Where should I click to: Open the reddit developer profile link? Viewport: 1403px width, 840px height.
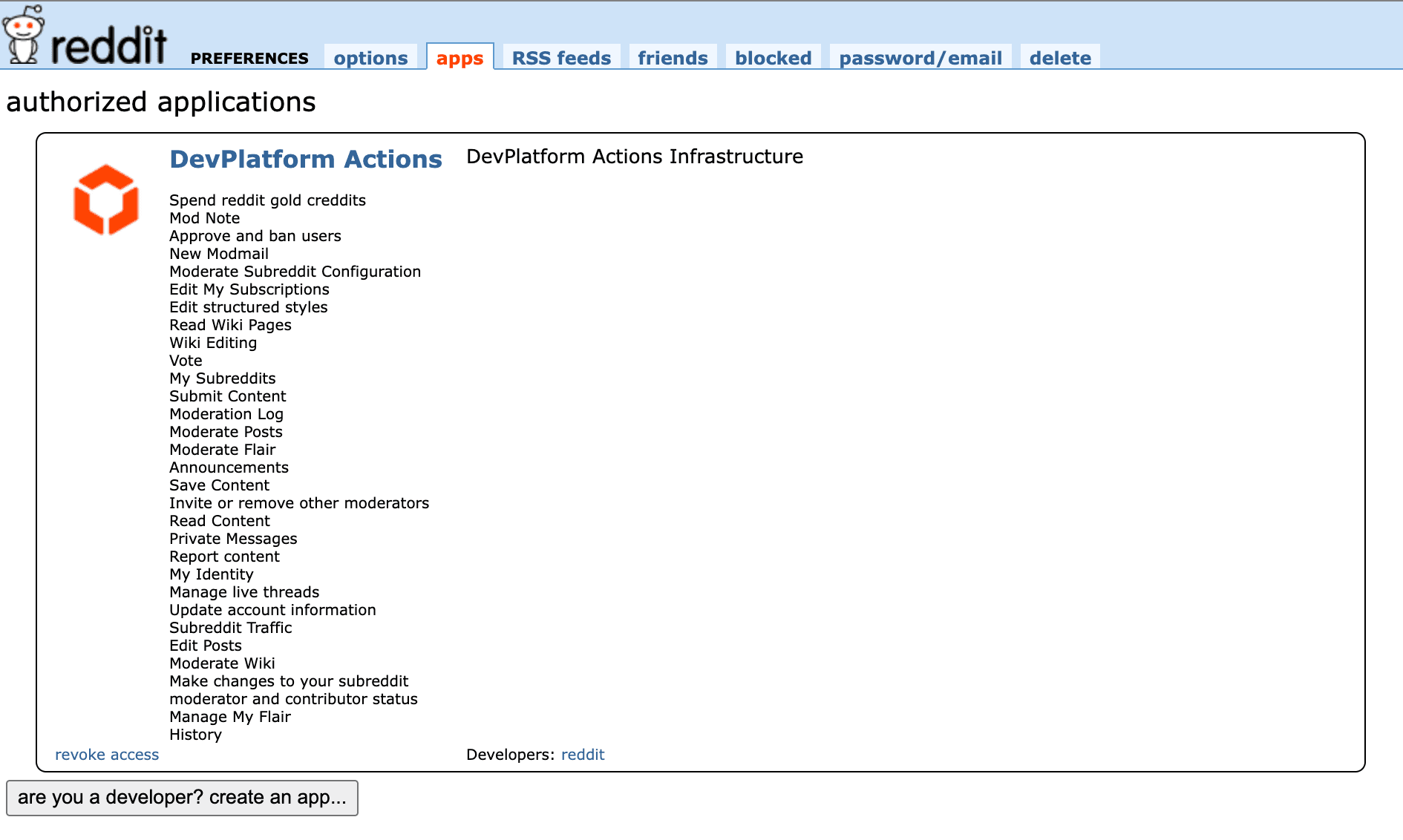point(583,754)
